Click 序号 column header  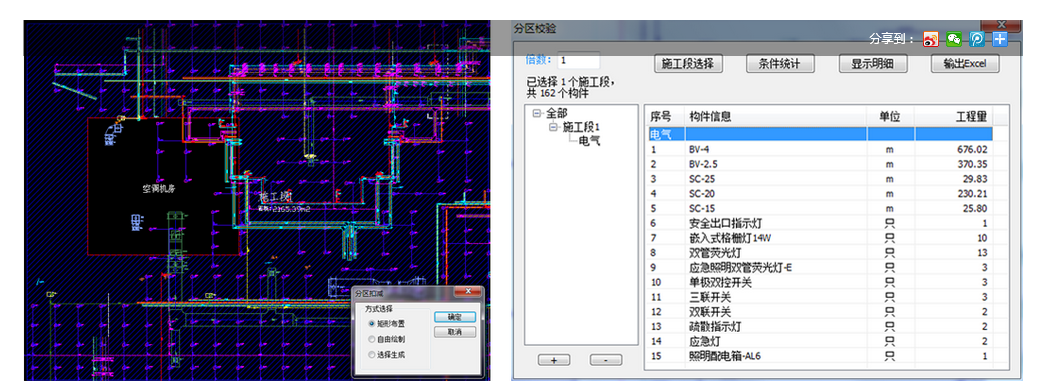point(661,117)
